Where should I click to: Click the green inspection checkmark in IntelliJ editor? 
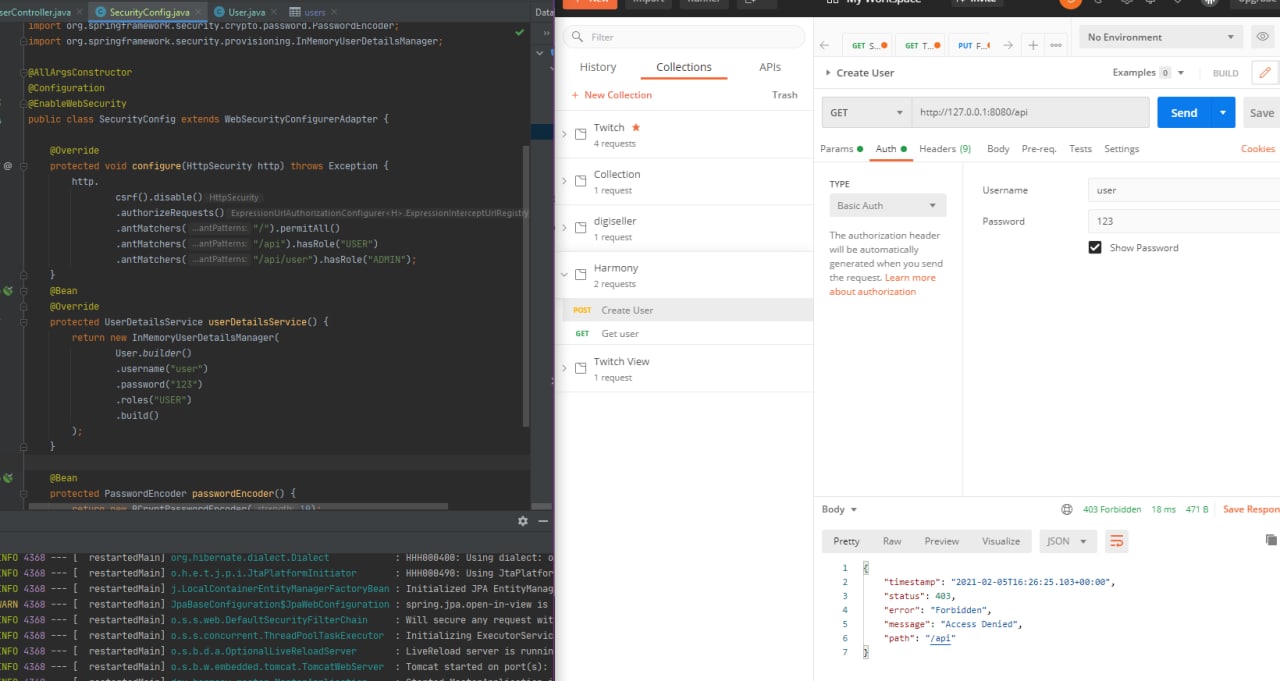point(519,32)
